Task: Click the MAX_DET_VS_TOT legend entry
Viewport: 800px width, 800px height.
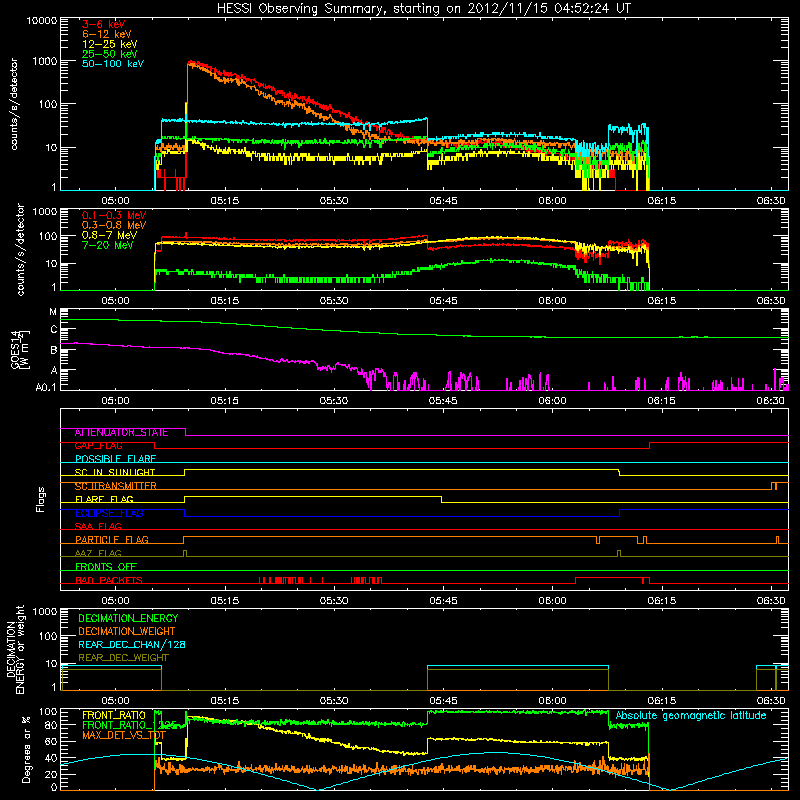Action: coord(123,735)
